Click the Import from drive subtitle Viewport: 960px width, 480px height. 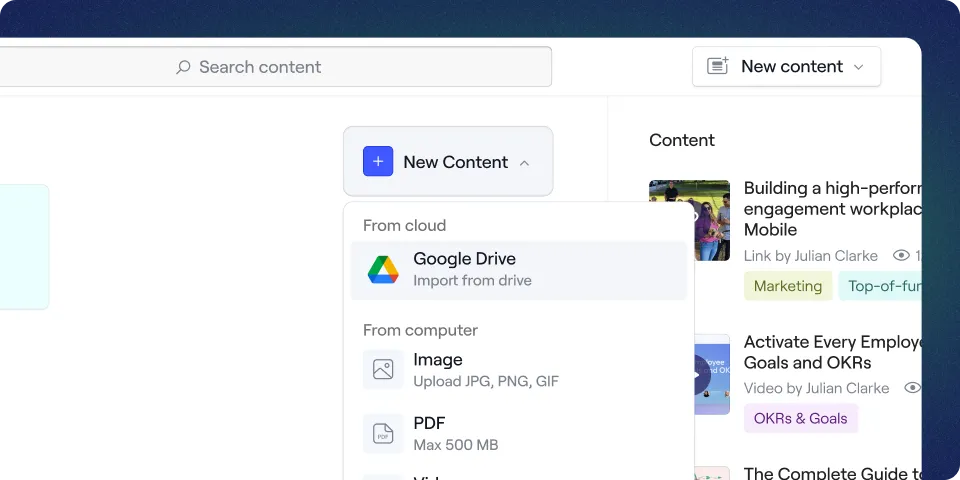pos(472,280)
